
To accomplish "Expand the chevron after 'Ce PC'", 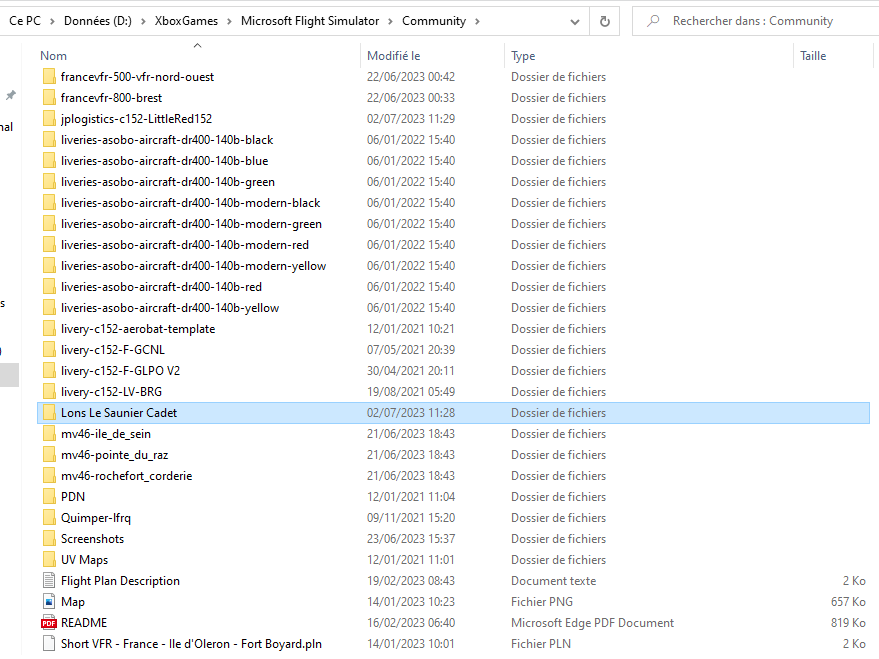I will coord(52,22).
